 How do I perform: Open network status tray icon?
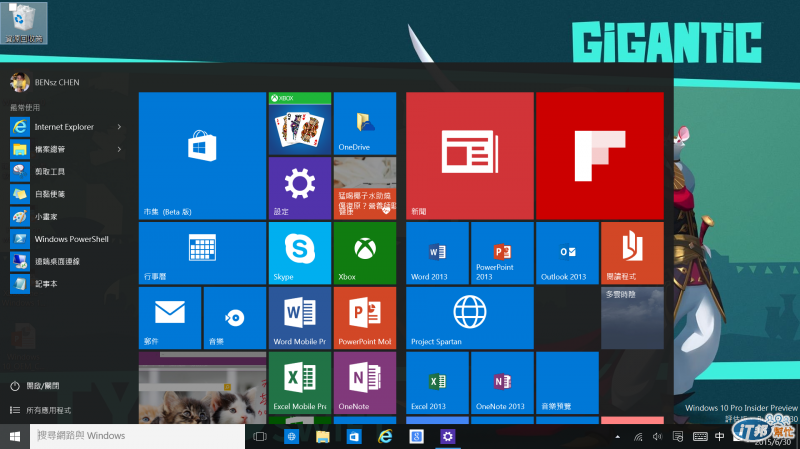[x=638, y=437]
